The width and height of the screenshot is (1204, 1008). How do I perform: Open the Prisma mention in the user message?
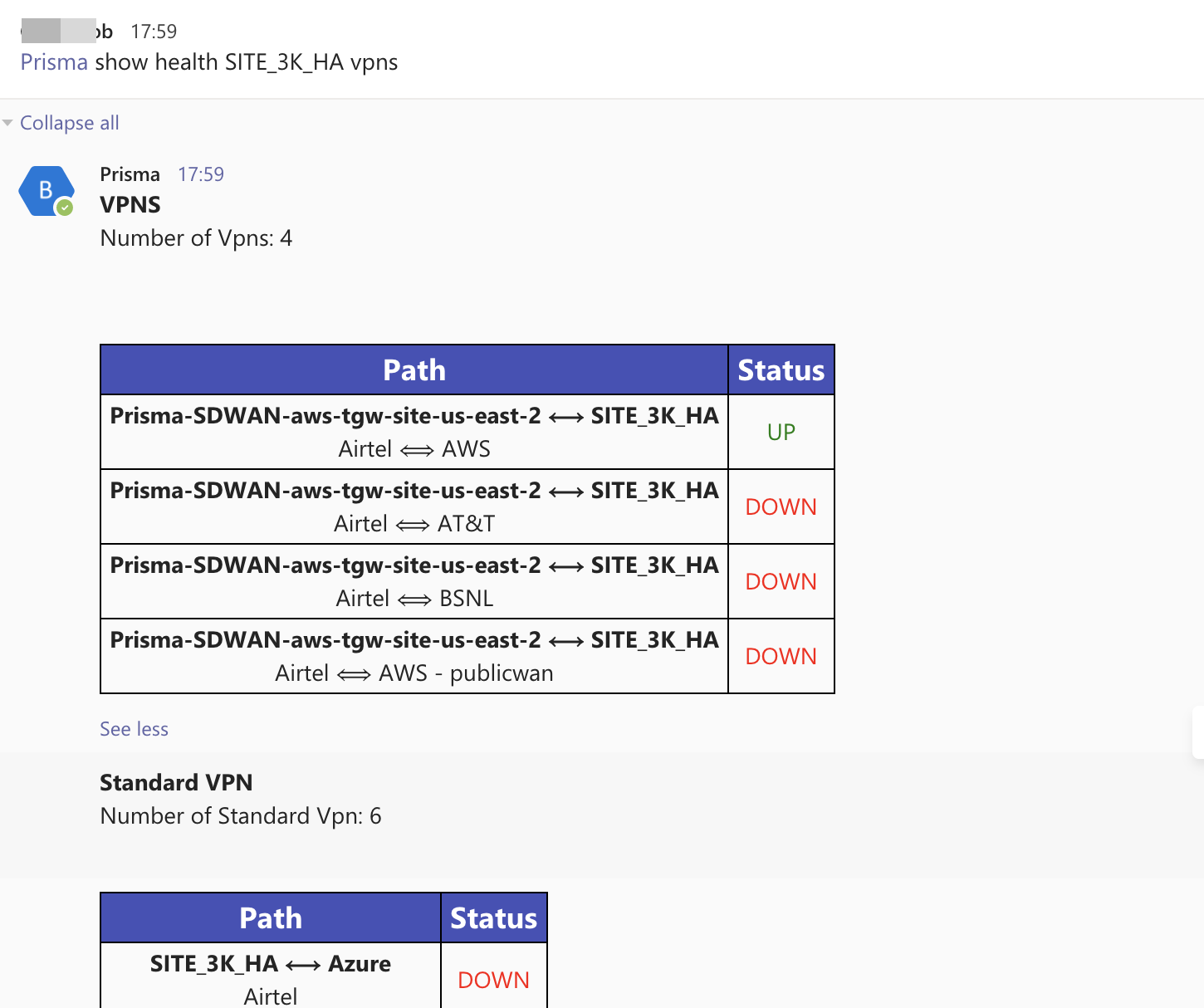[x=54, y=62]
